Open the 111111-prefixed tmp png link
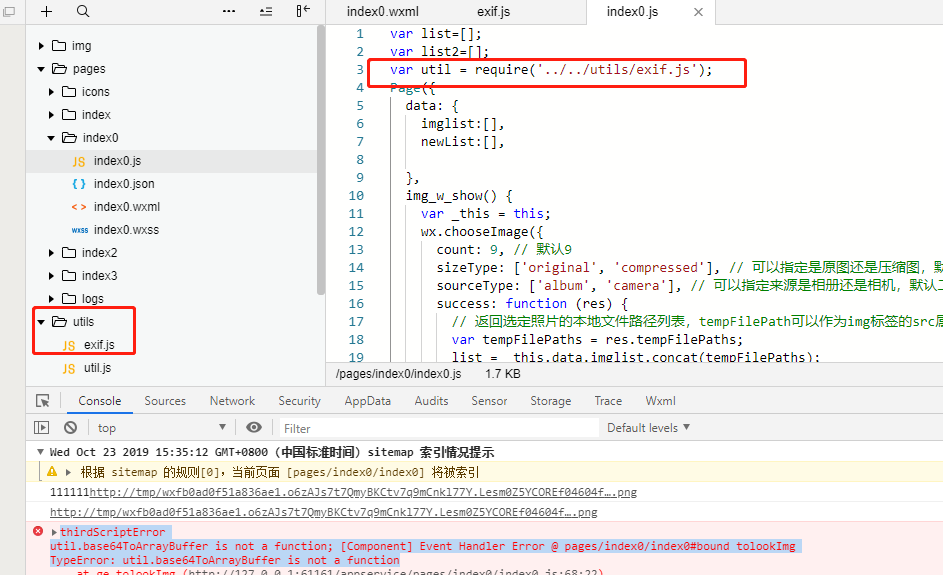 (363, 492)
